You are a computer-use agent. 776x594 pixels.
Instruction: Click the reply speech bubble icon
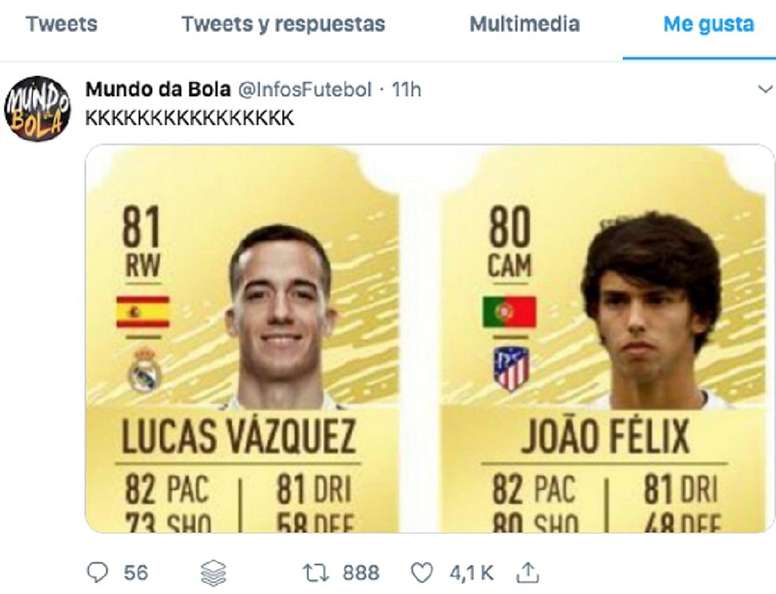(x=97, y=572)
